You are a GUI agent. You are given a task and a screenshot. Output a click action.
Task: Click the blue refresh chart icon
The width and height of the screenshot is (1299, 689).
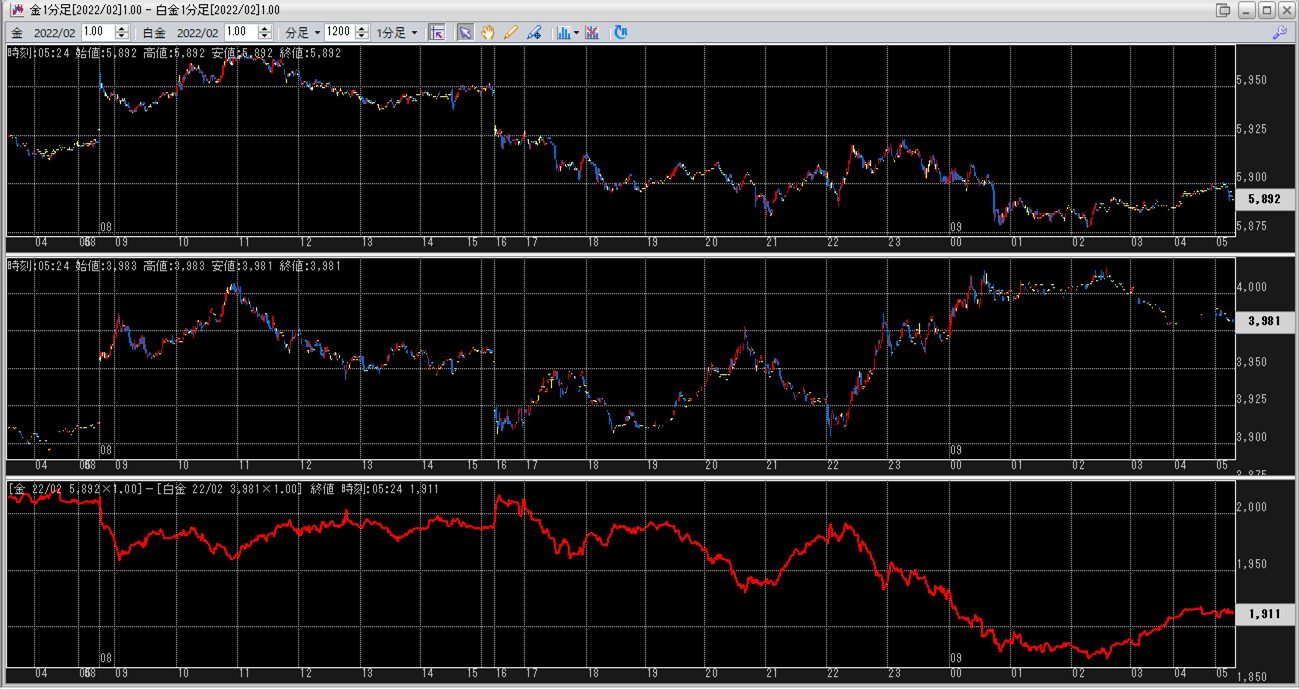621,32
